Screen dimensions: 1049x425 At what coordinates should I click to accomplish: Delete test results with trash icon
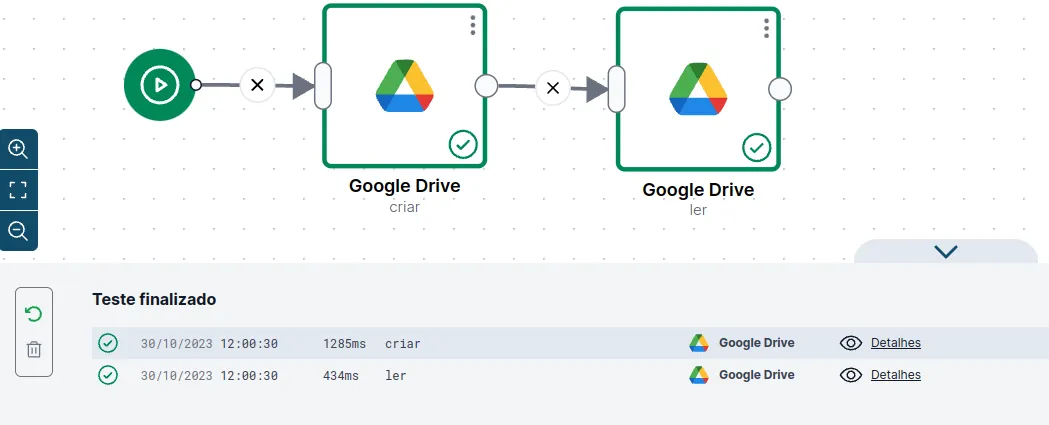point(33,349)
